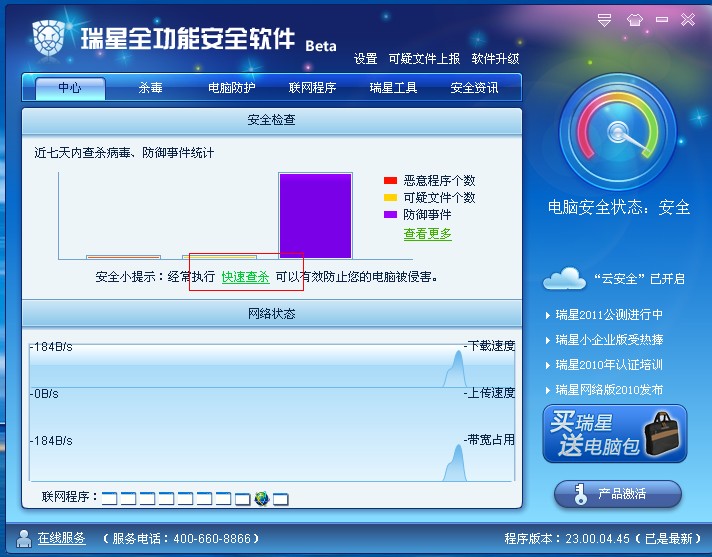Open 可疑文件上报 in the top menu
The width and height of the screenshot is (712, 557).
424,59
